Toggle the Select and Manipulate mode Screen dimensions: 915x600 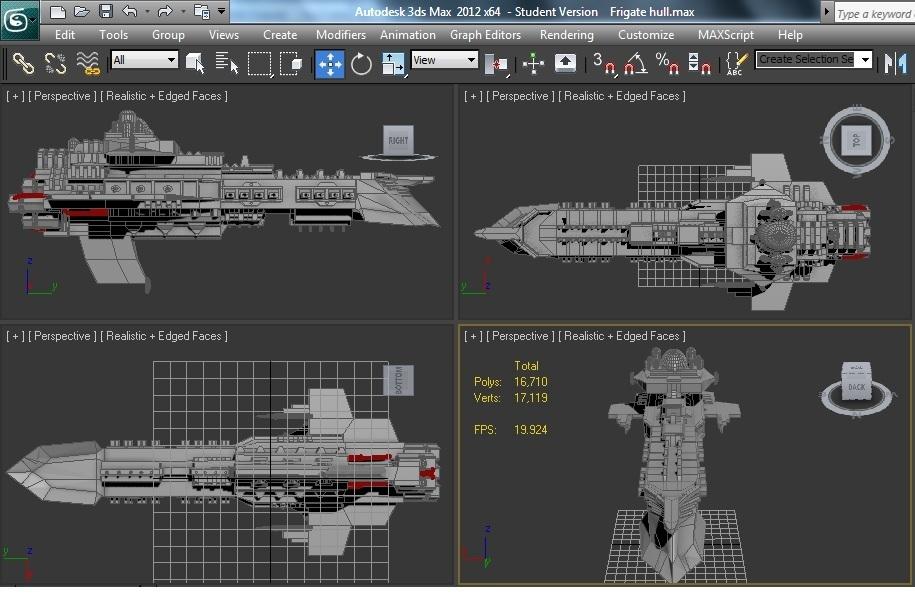(533, 63)
